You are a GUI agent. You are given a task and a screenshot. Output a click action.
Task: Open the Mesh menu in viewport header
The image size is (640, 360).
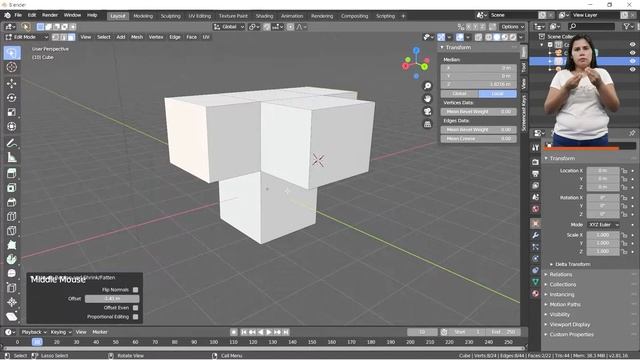pyautogui.click(x=137, y=37)
